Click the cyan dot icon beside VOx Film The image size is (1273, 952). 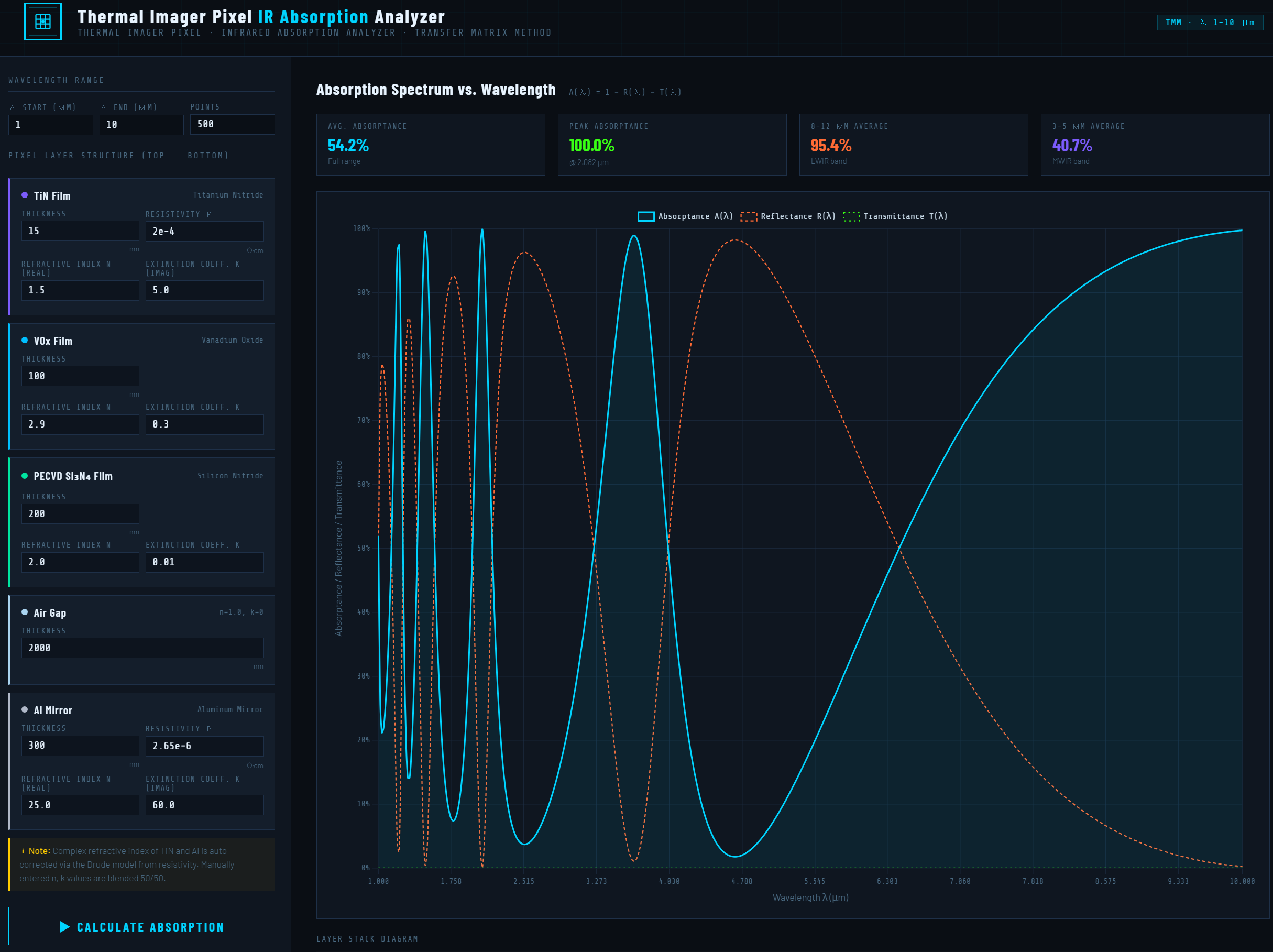point(24,340)
